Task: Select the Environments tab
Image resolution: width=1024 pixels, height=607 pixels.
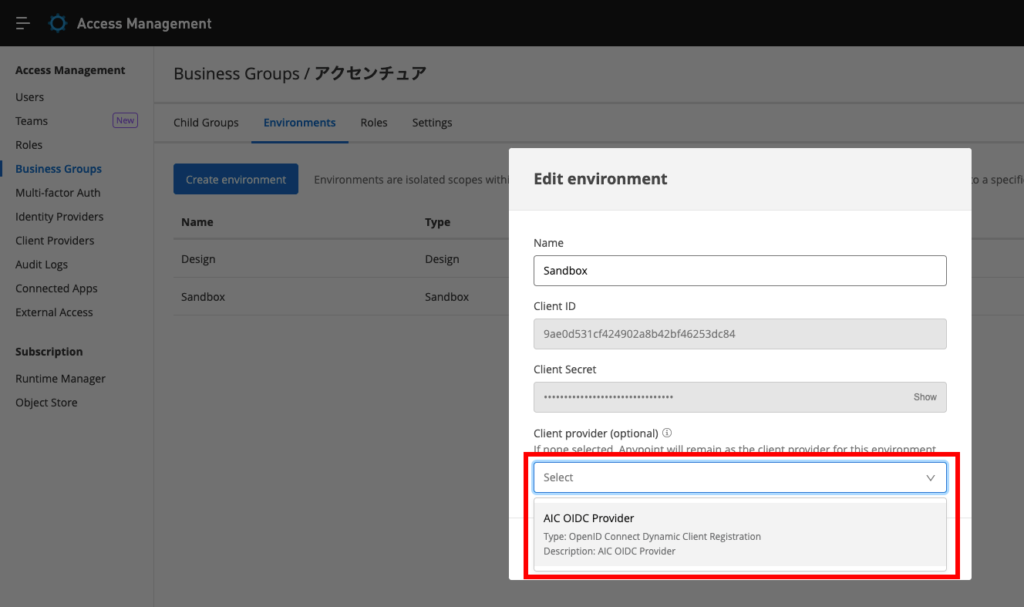Action: [x=299, y=123]
